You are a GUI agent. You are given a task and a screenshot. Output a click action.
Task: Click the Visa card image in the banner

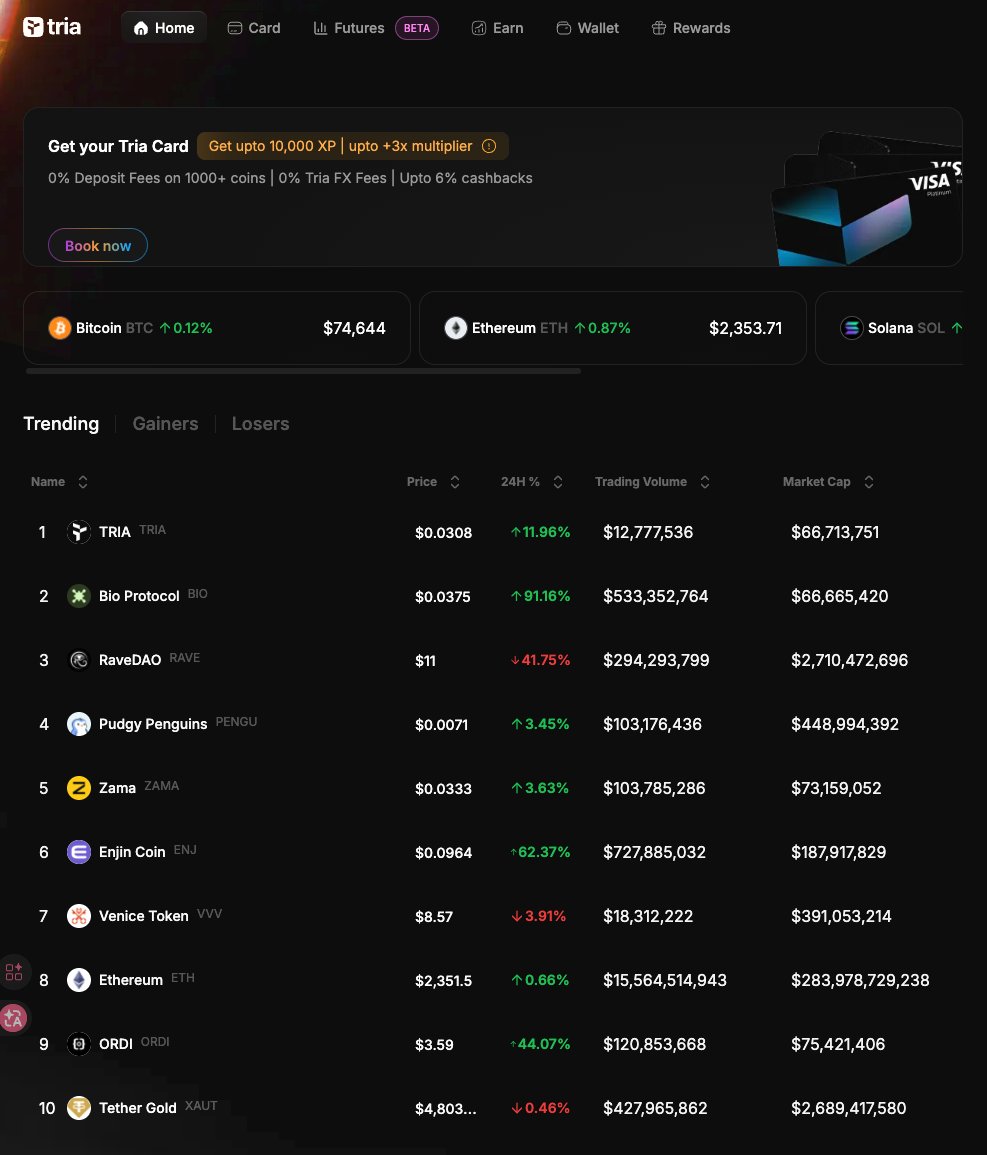868,199
